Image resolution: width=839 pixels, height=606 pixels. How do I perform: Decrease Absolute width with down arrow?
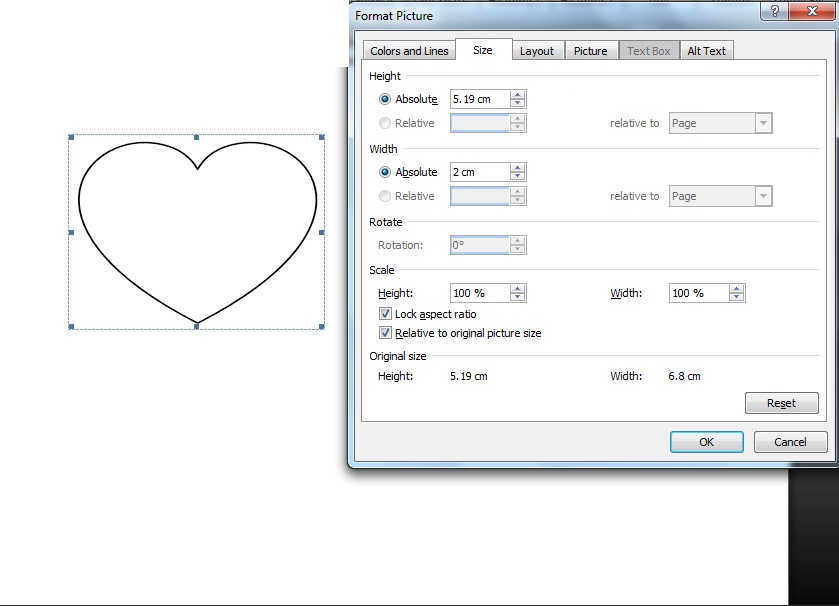pyautogui.click(x=517, y=176)
